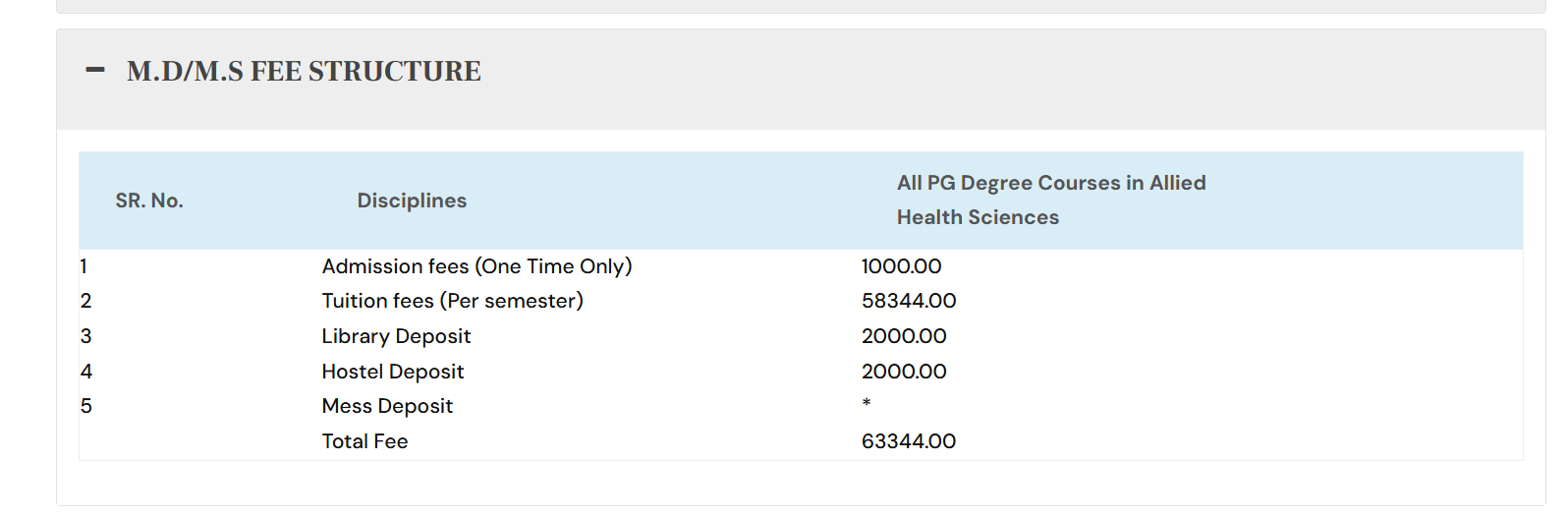
Task: Click the Admission fees (One Time Only) row
Action: pyautogui.click(x=476, y=266)
